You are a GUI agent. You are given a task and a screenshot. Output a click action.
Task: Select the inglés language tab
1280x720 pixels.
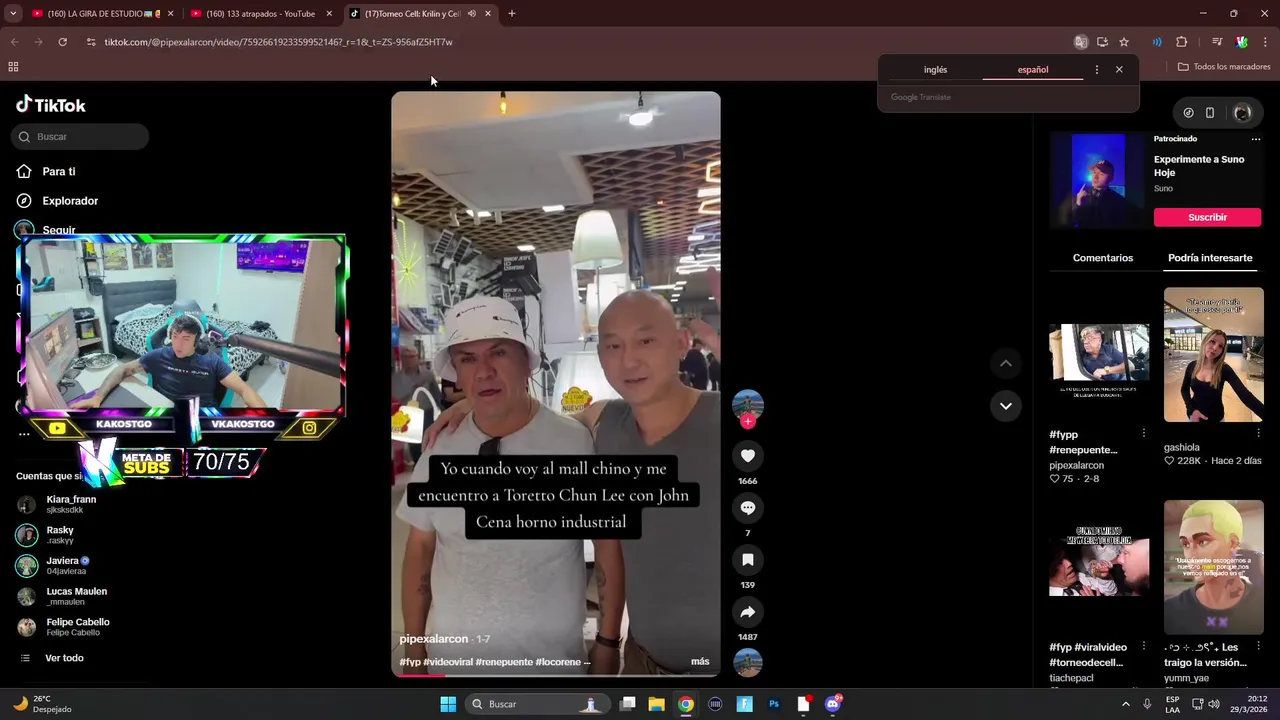tap(935, 70)
